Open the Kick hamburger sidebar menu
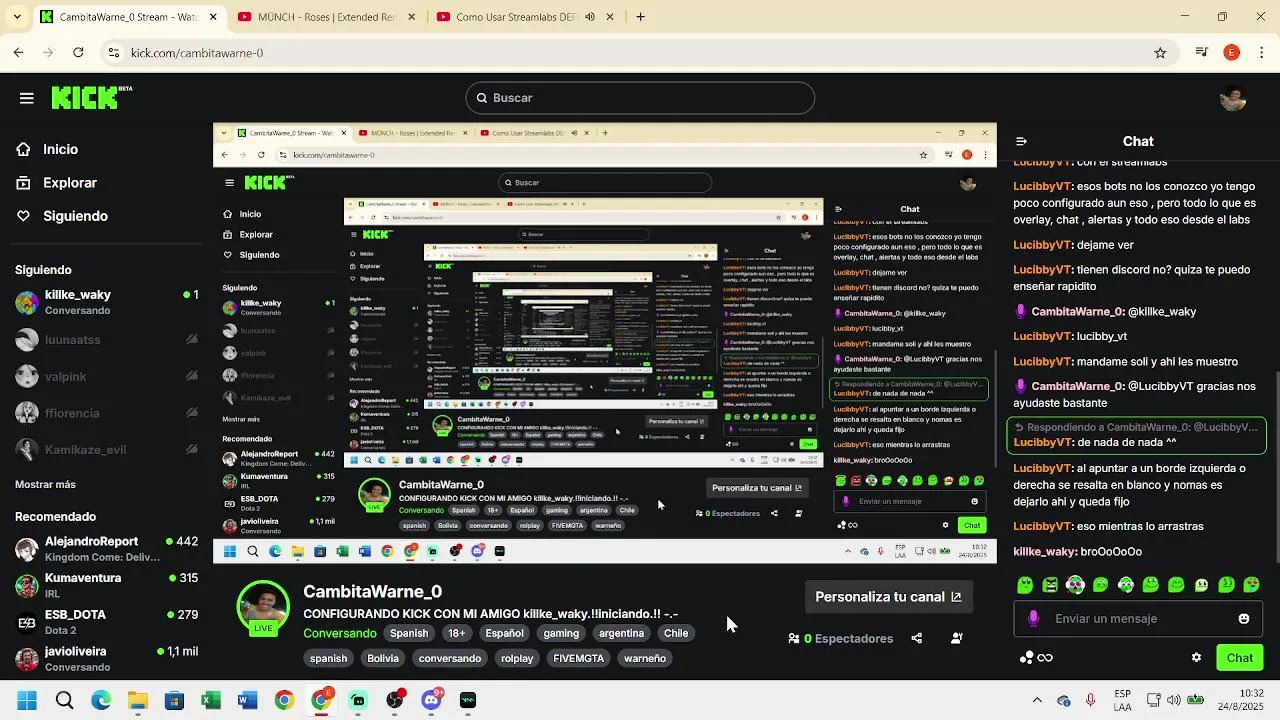Viewport: 1280px width, 720px height. coord(27,98)
